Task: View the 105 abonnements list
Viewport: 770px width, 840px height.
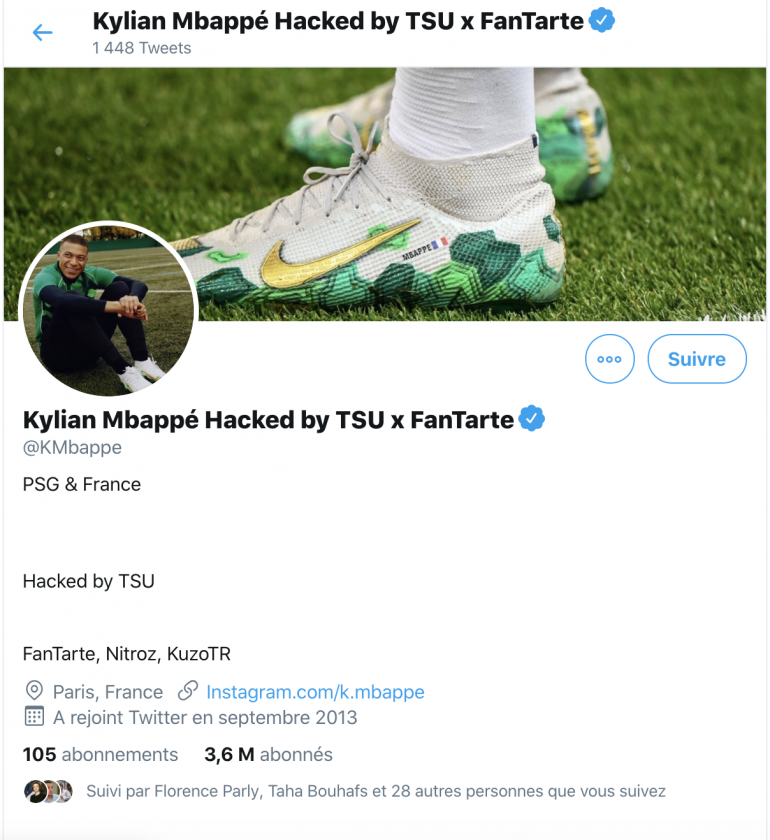Action: click(x=100, y=755)
